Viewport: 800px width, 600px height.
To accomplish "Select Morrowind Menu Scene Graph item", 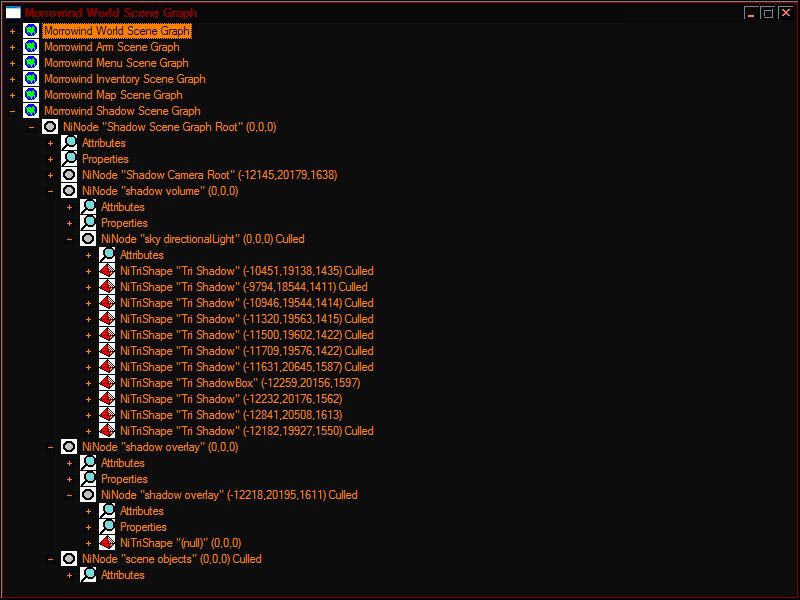I will click(116, 63).
